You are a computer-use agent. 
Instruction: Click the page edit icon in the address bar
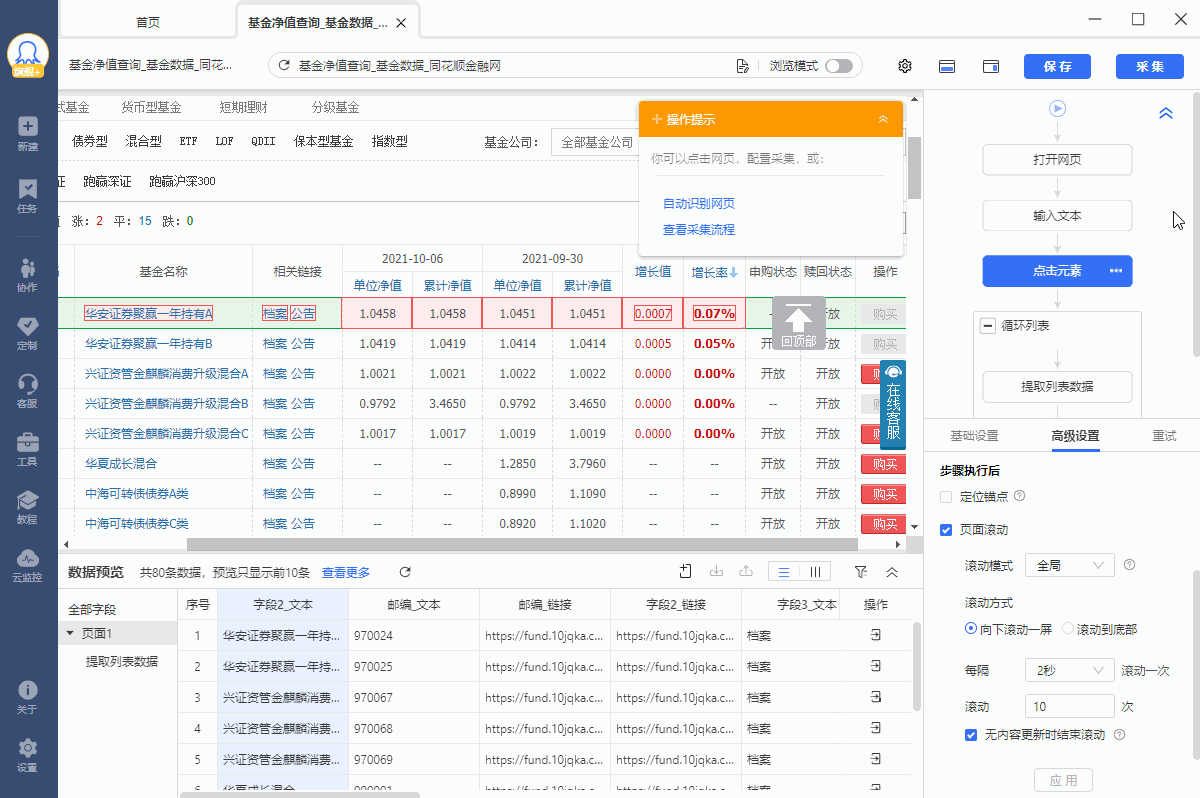pos(742,66)
